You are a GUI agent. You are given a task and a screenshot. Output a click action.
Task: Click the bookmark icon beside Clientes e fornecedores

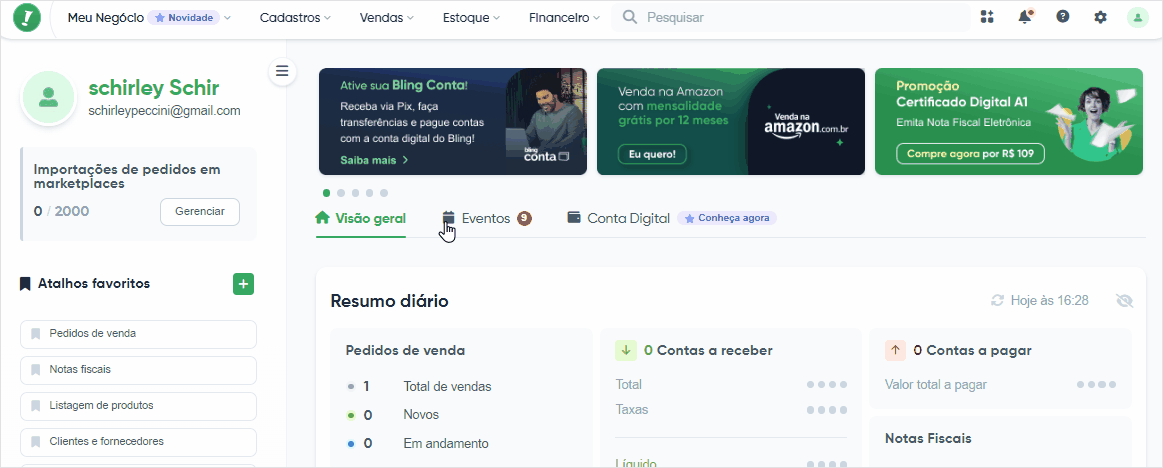[36, 441]
